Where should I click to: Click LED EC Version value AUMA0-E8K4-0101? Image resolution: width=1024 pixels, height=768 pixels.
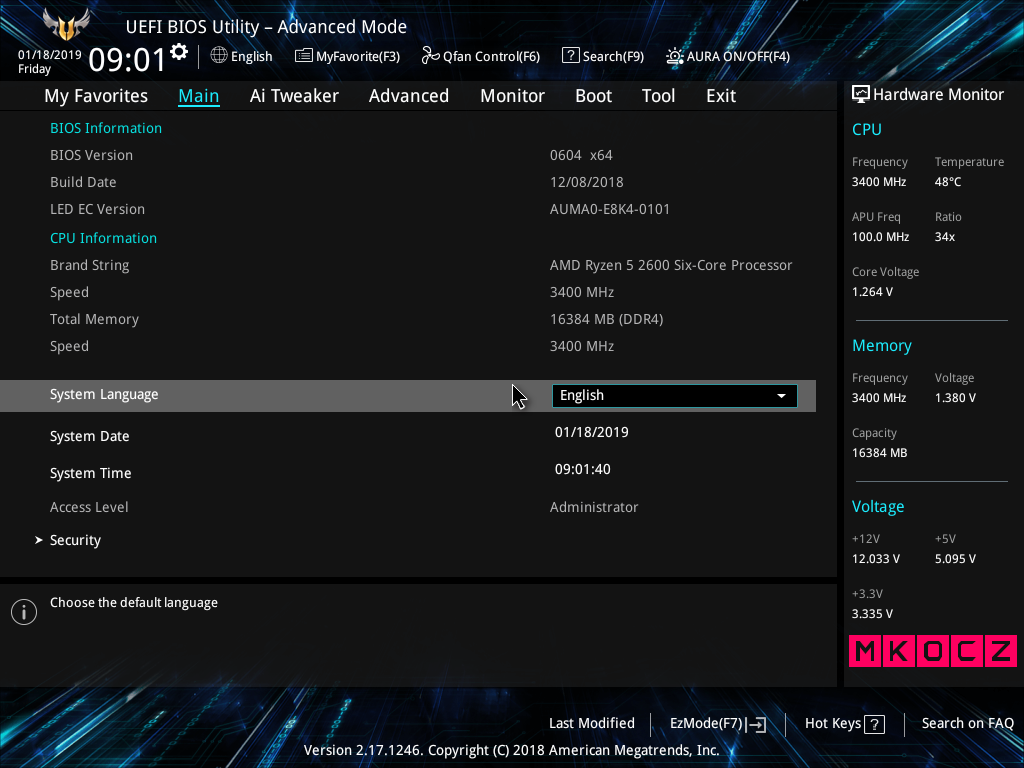coord(610,210)
